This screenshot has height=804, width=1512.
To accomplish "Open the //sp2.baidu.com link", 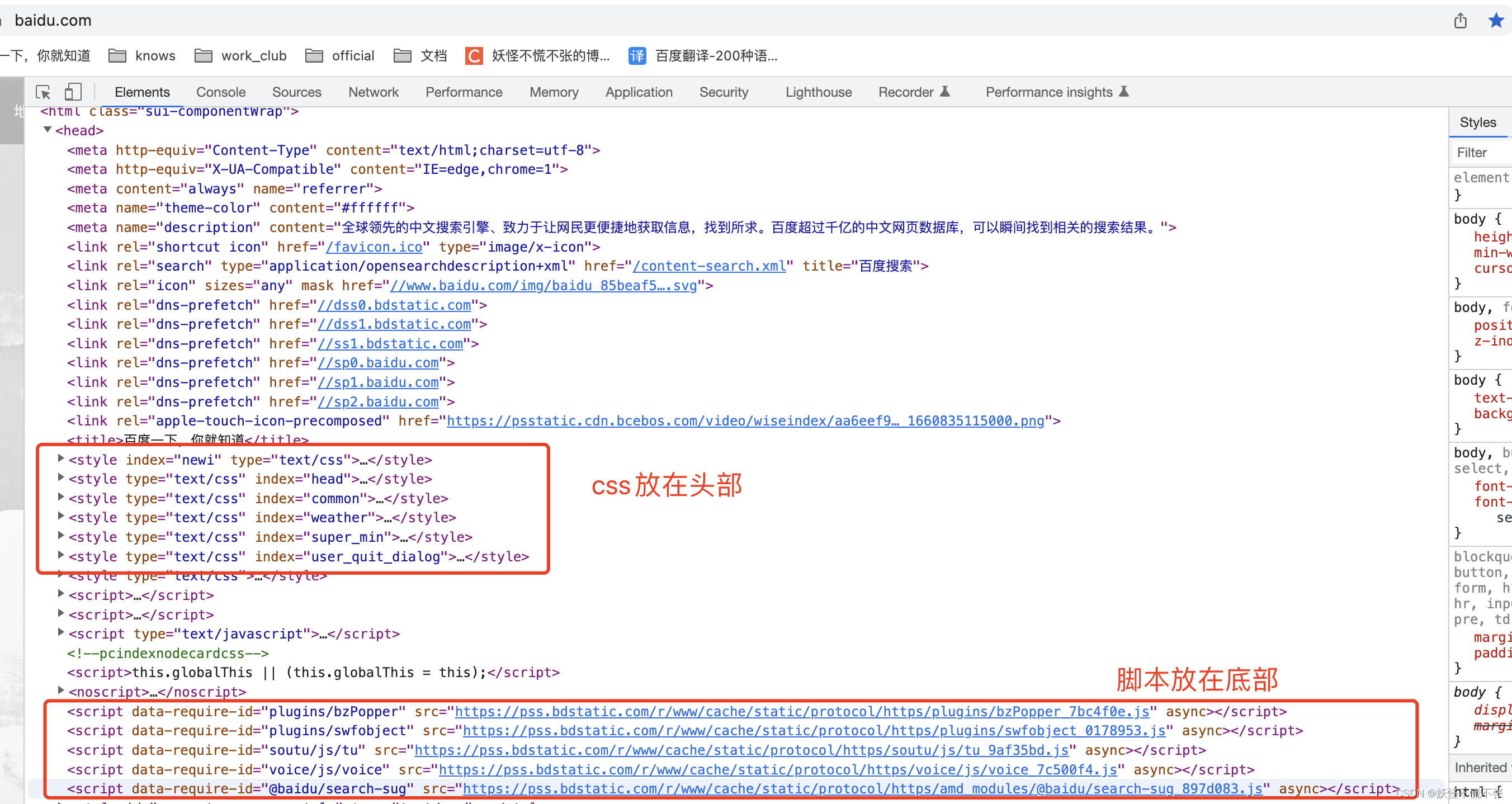I will tap(378, 402).
